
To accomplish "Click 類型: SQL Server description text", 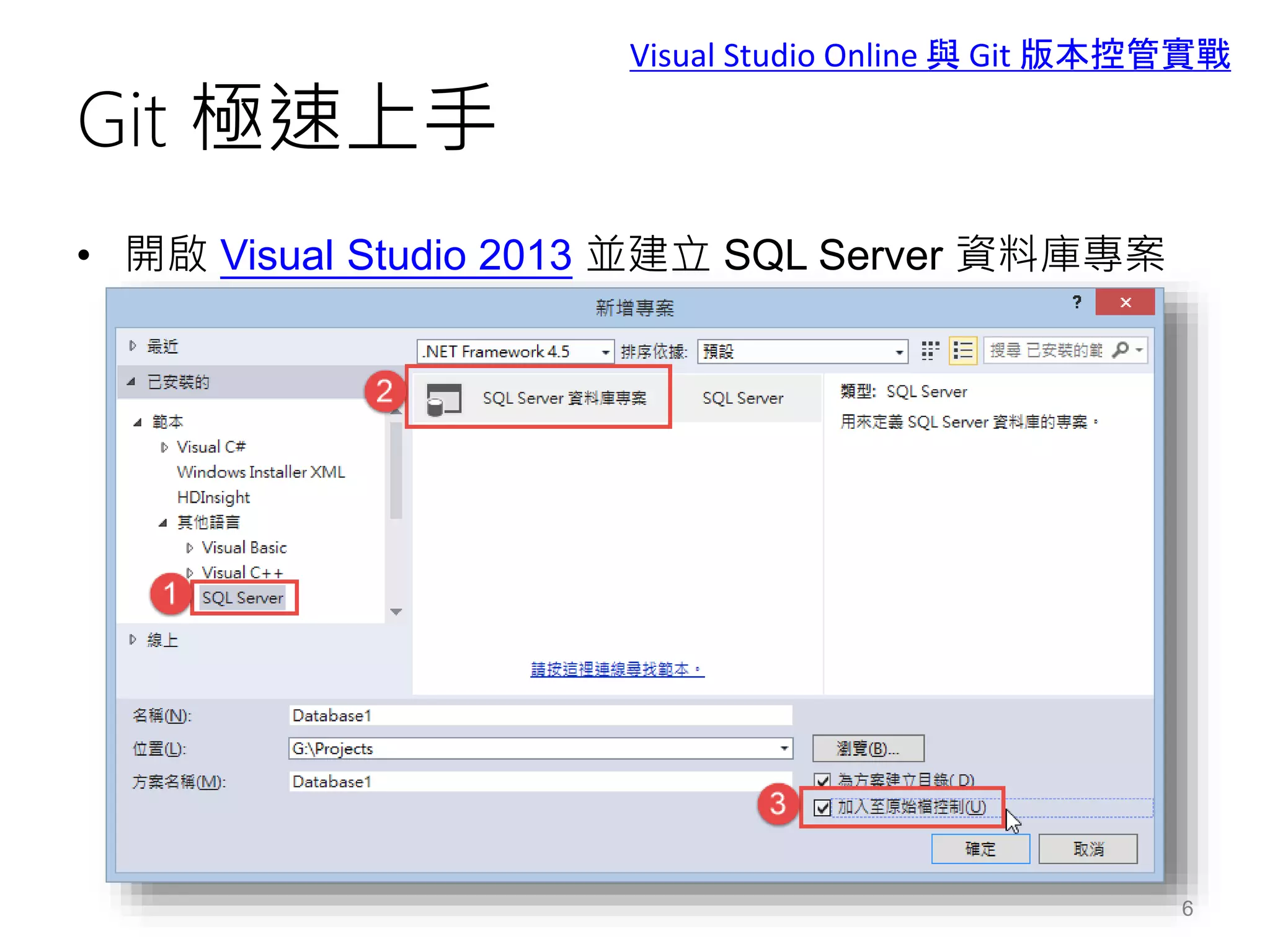I will [x=904, y=392].
